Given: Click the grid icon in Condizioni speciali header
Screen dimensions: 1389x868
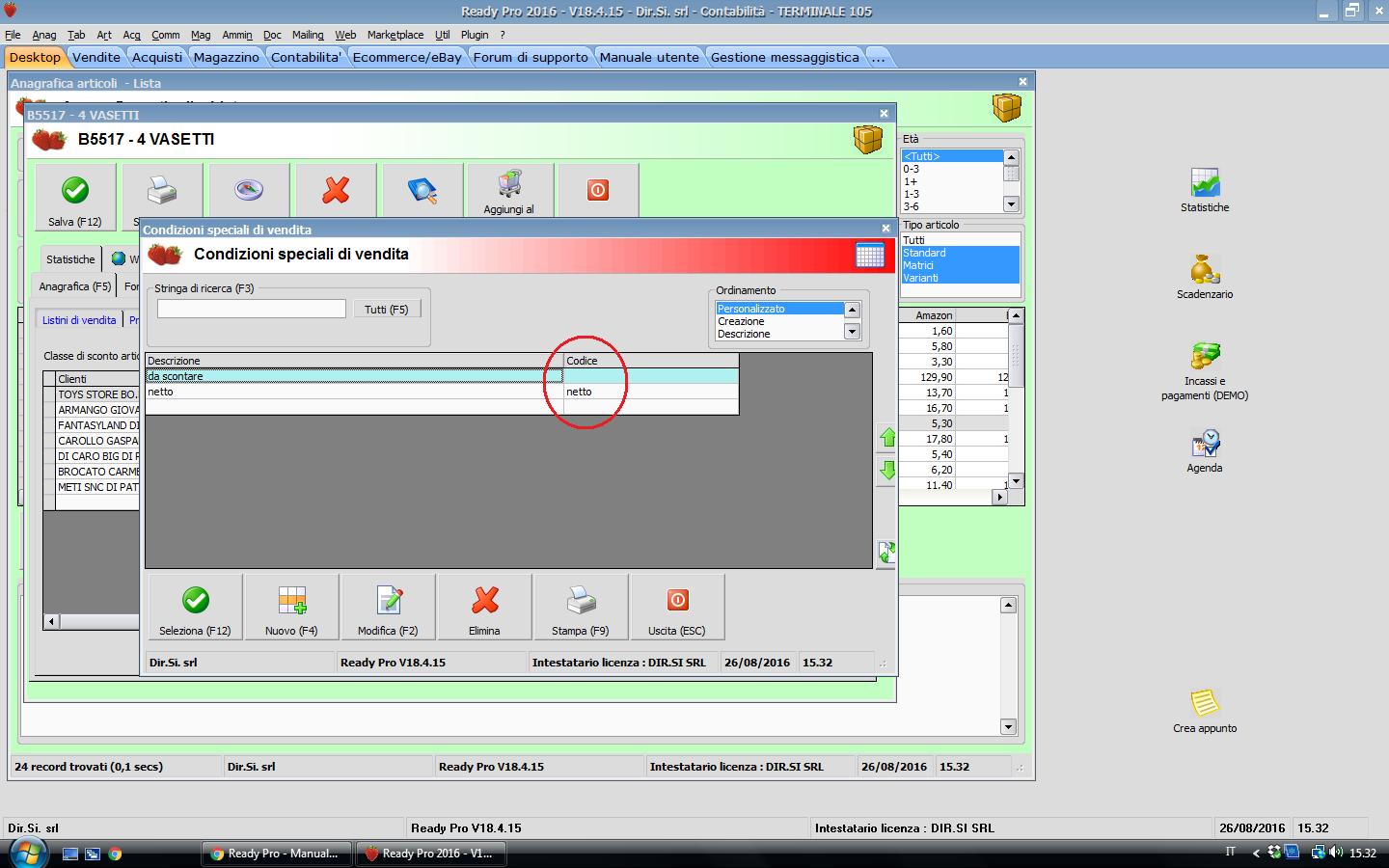Looking at the screenshot, I should (x=870, y=255).
